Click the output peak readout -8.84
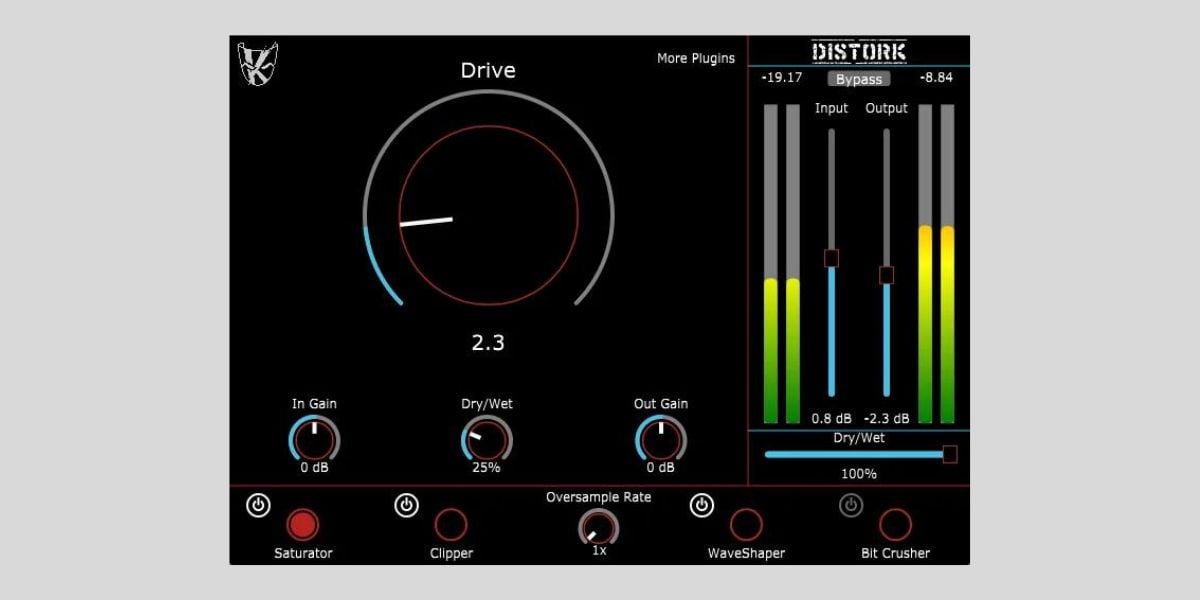 click(935, 77)
